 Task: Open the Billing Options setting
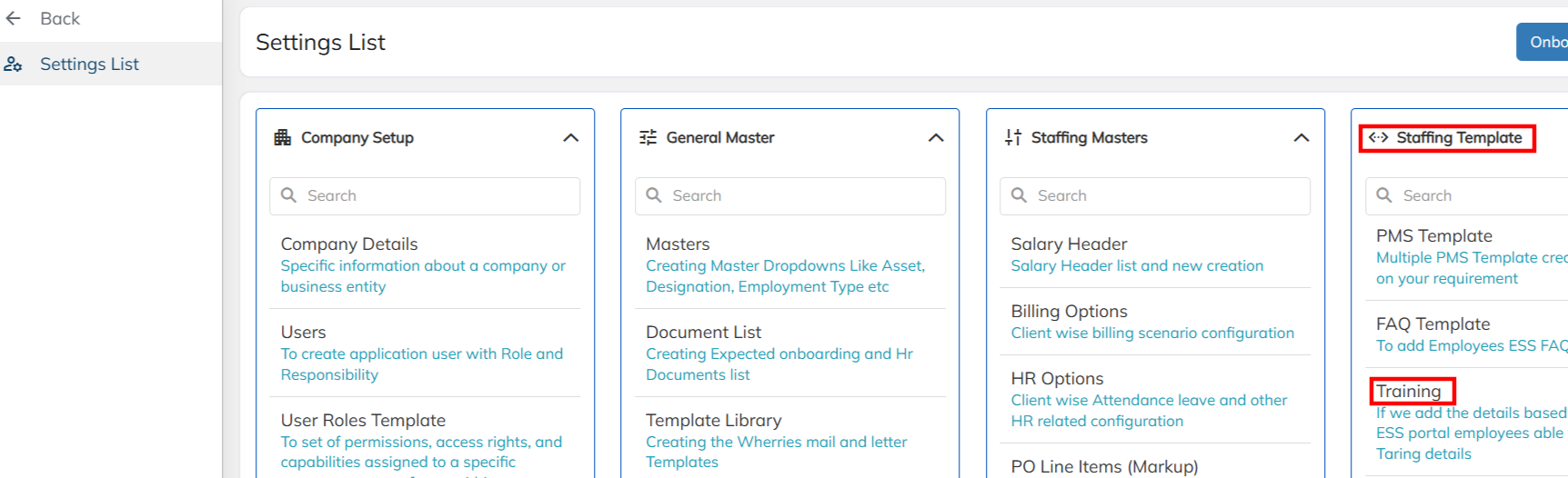[1069, 311]
